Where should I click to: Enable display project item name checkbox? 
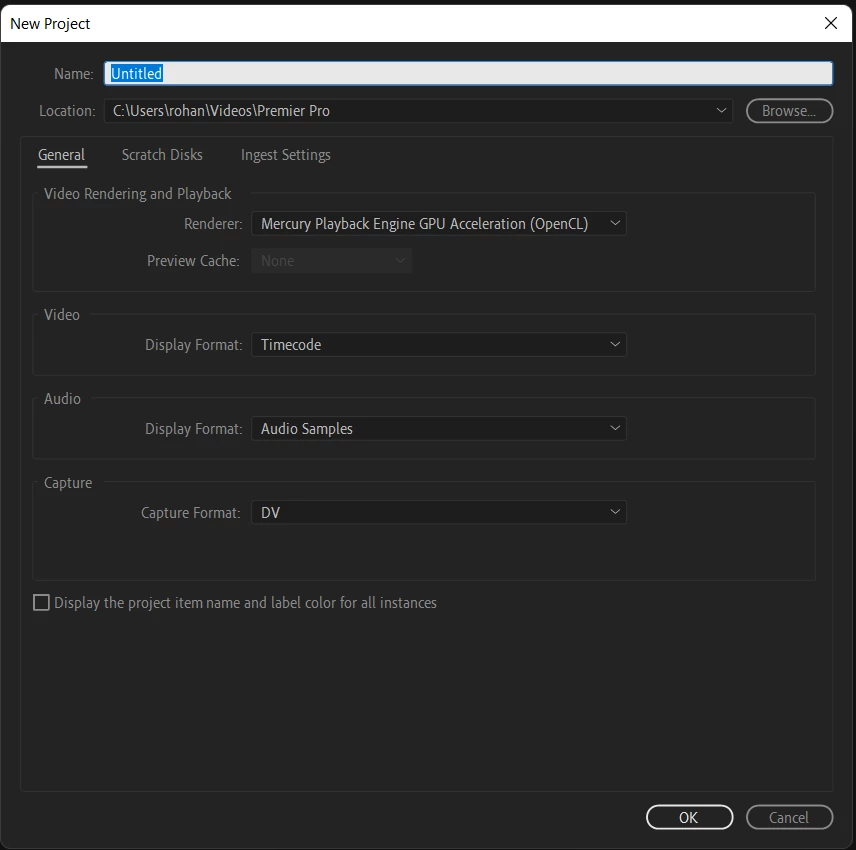(x=41, y=603)
